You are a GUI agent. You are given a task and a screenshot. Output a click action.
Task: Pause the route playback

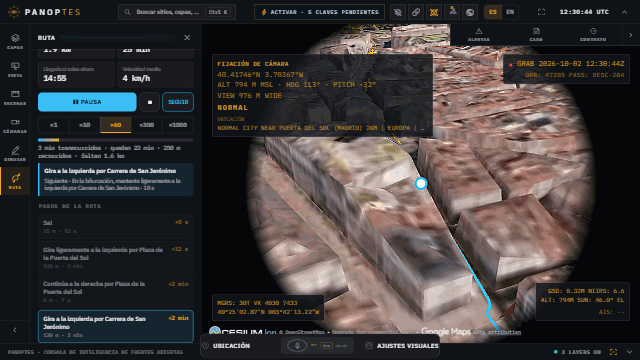pos(87,102)
